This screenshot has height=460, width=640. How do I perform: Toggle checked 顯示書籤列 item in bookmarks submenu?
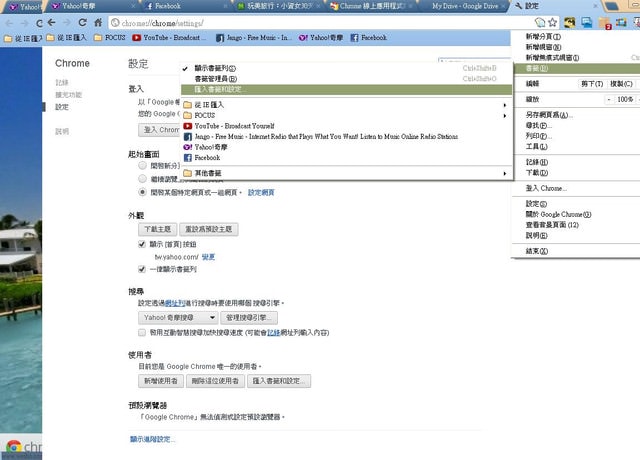click(x=346, y=68)
